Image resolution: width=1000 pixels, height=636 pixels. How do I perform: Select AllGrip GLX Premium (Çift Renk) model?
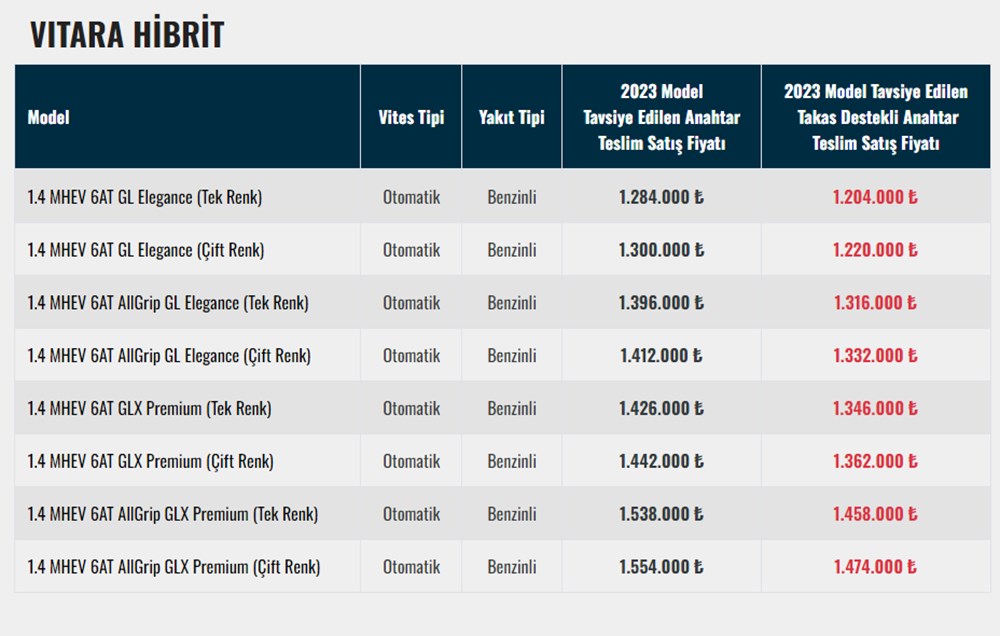click(x=174, y=568)
